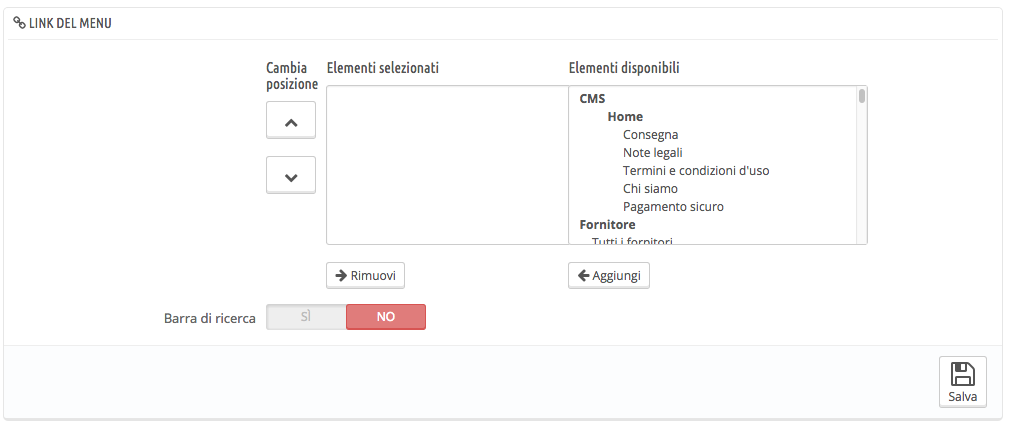Select the Home category entry
1009x426 pixels.
[x=625, y=117]
